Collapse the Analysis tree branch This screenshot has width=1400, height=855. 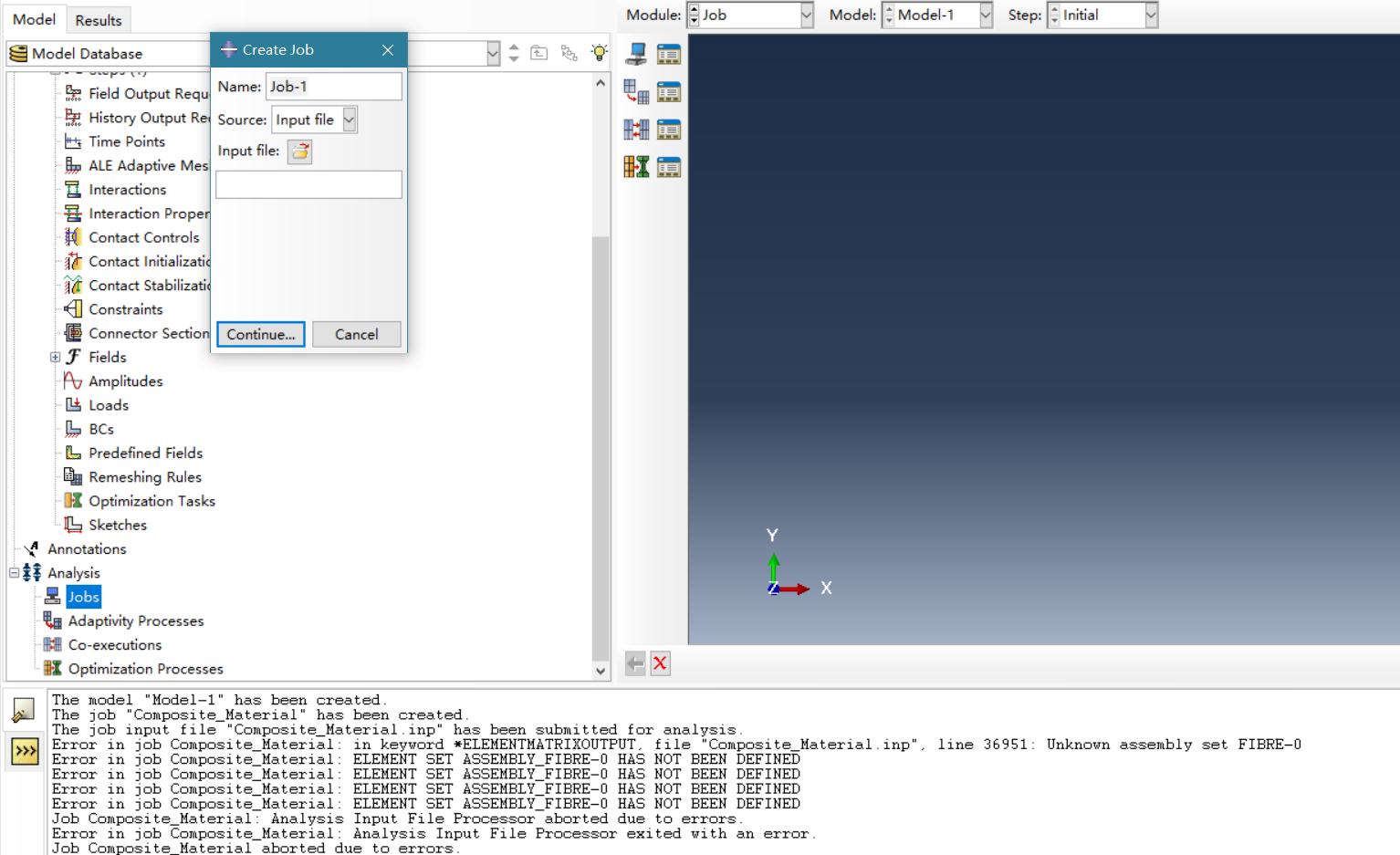point(13,572)
